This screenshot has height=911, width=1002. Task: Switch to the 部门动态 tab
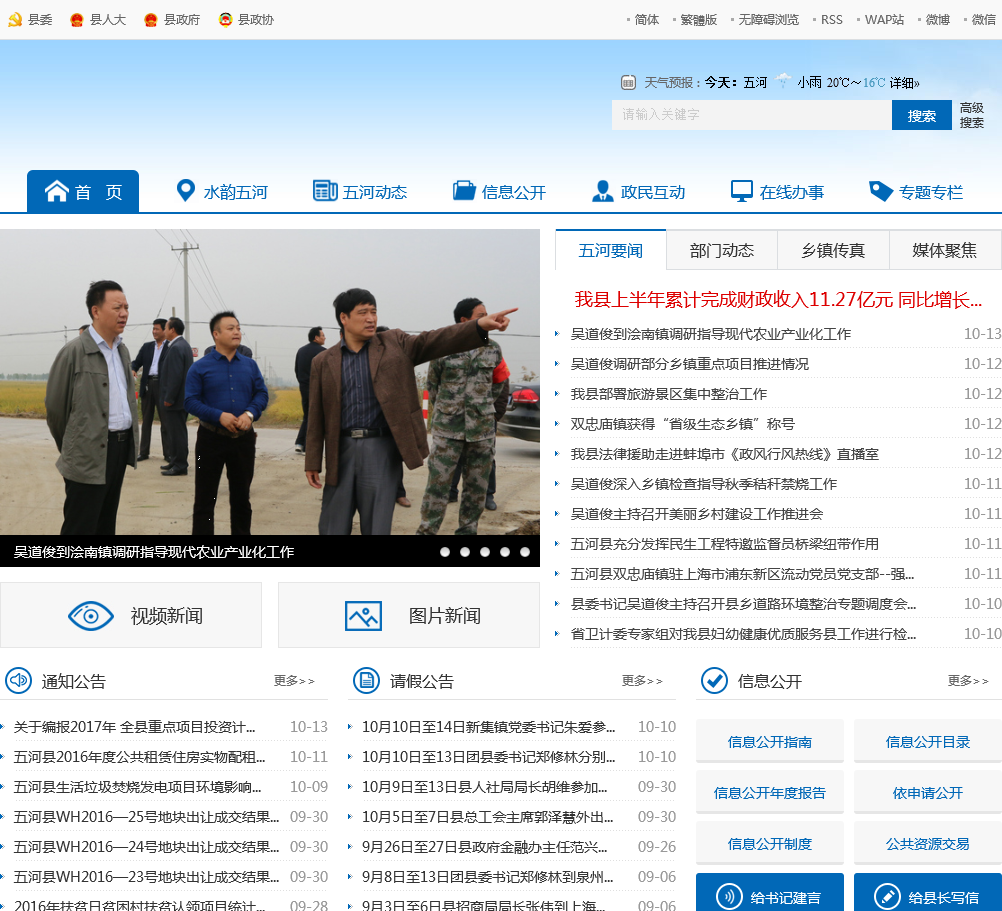tap(722, 250)
